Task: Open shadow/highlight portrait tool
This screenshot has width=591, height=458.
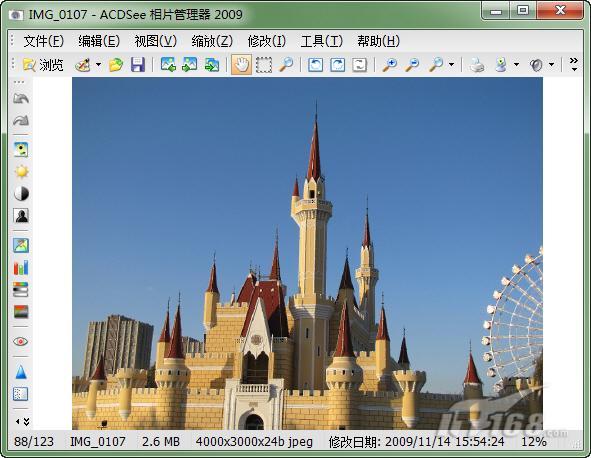Action: (21, 216)
